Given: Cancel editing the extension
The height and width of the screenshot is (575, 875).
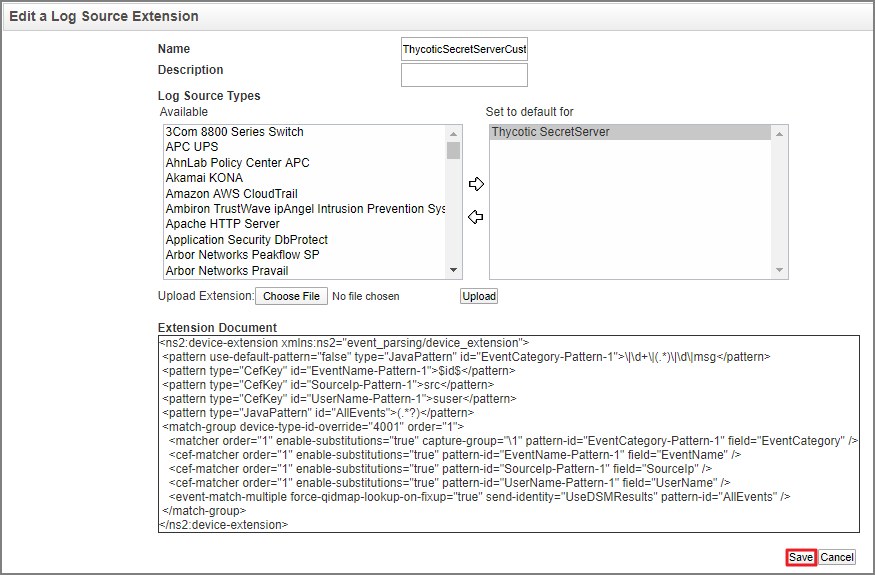Looking at the screenshot, I should point(836,557).
